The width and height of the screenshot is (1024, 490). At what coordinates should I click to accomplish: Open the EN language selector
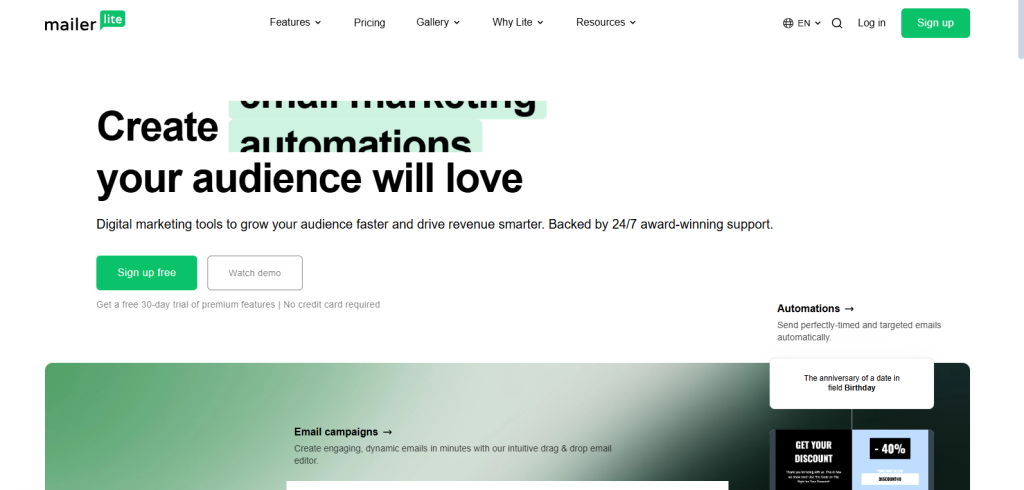click(802, 23)
